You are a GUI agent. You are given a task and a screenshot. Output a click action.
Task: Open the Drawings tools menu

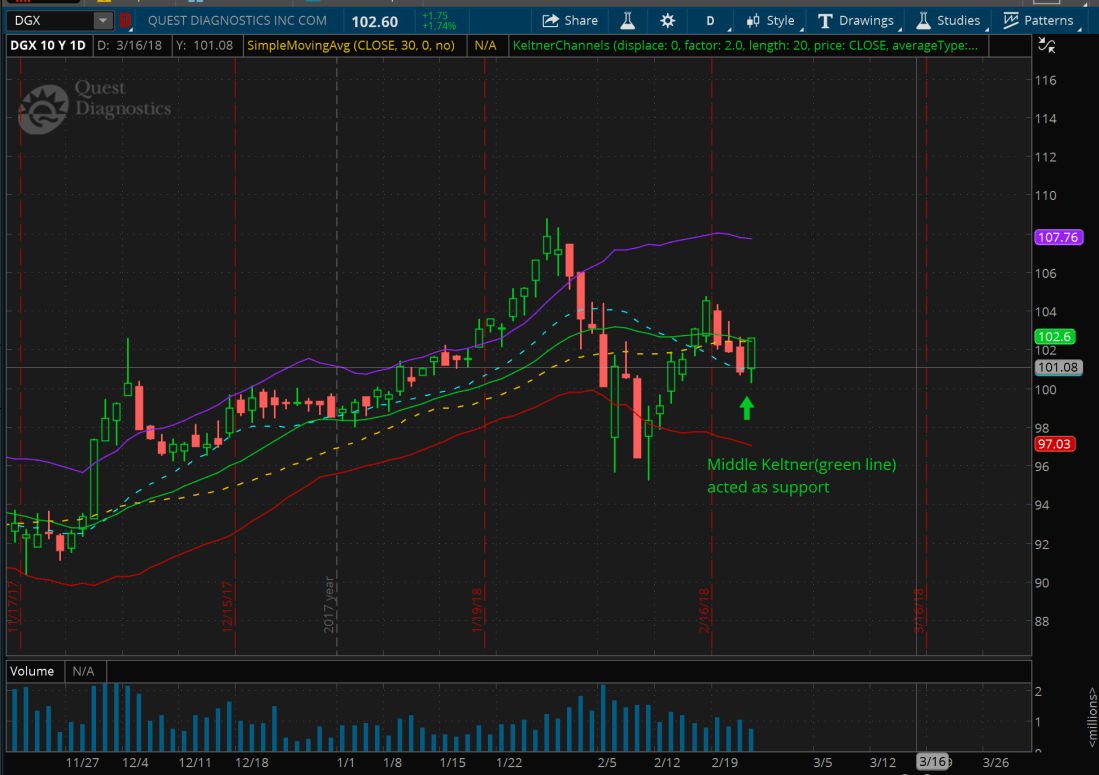pyautogui.click(x=855, y=20)
